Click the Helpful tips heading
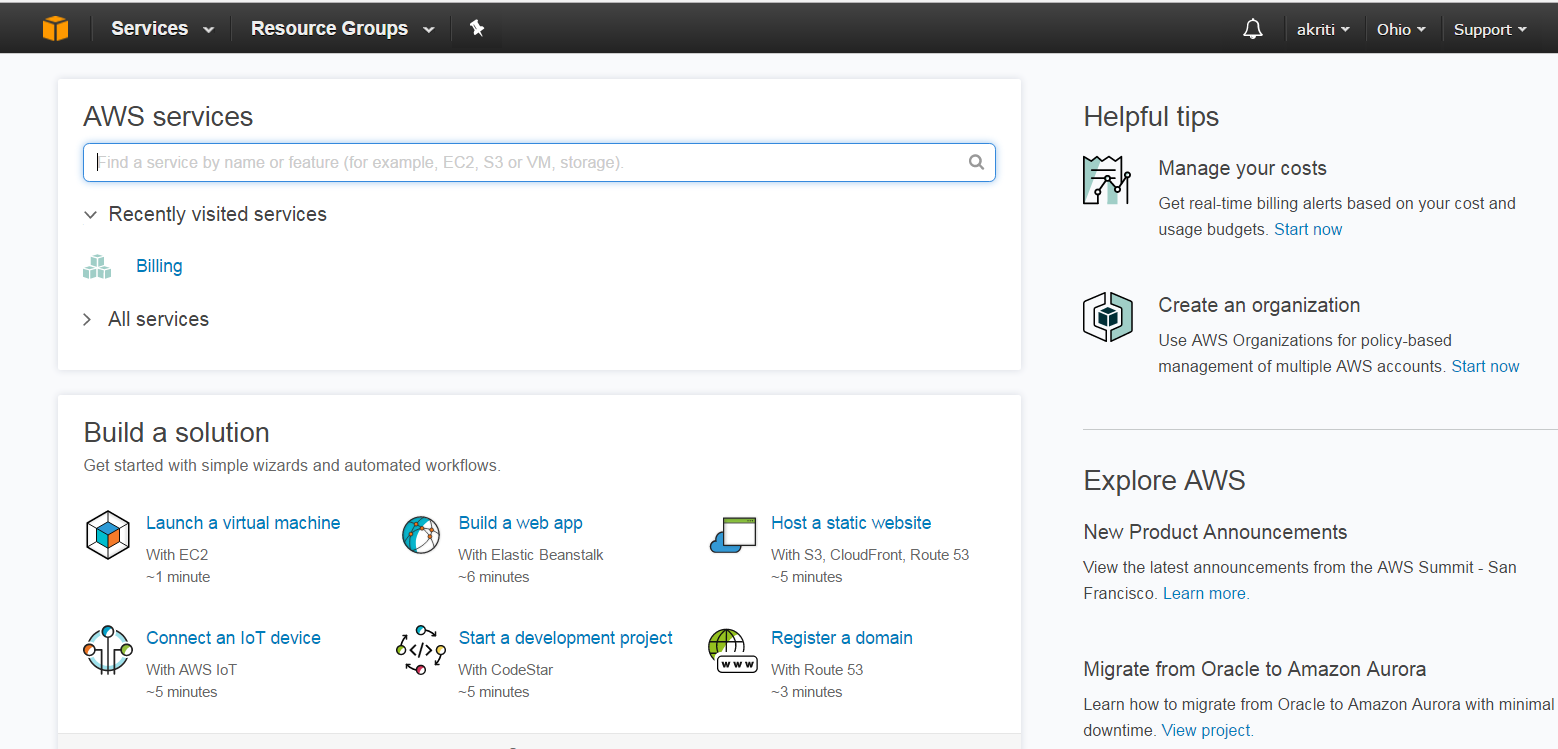1558x749 pixels. pyautogui.click(x=1151, y=117)
